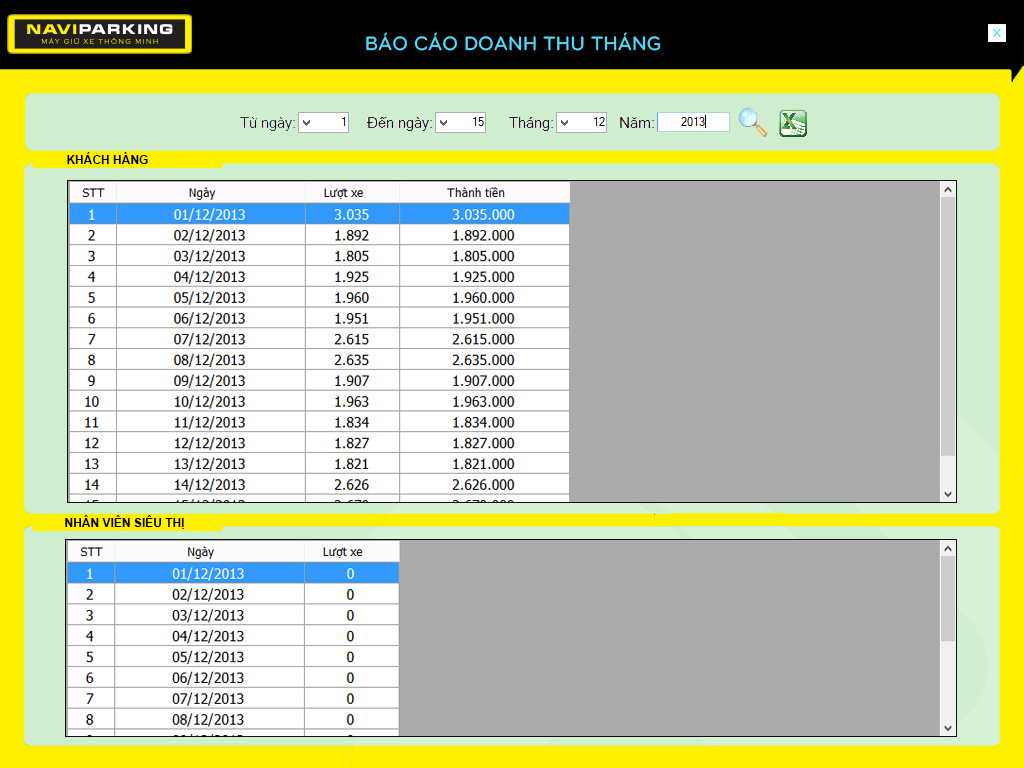Viewport: 1024px width, 768px height.
Task: Expand the Tháng month dropdown
Action: coord(566,123)
